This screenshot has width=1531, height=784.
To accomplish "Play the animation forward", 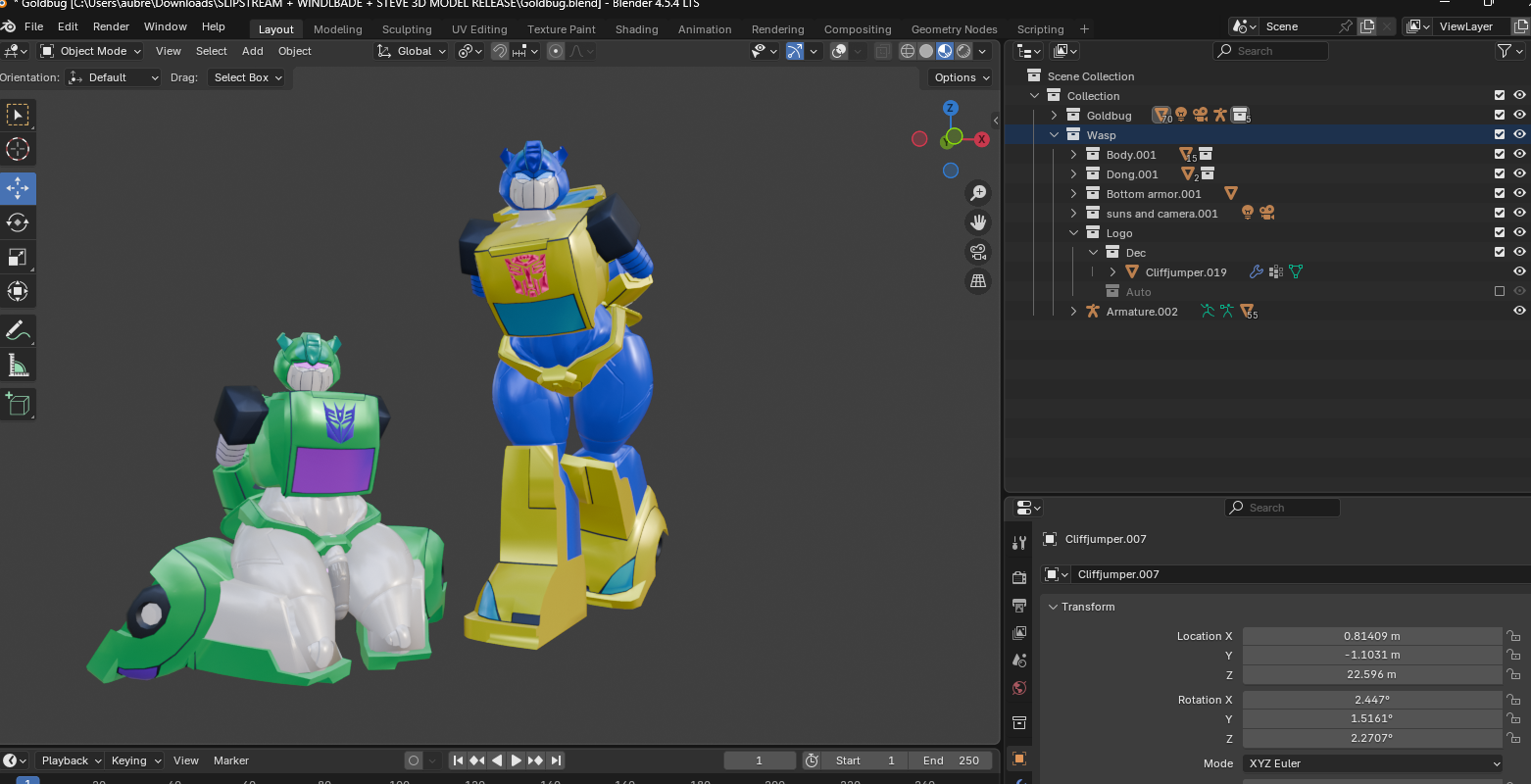I will pos(517,760).
